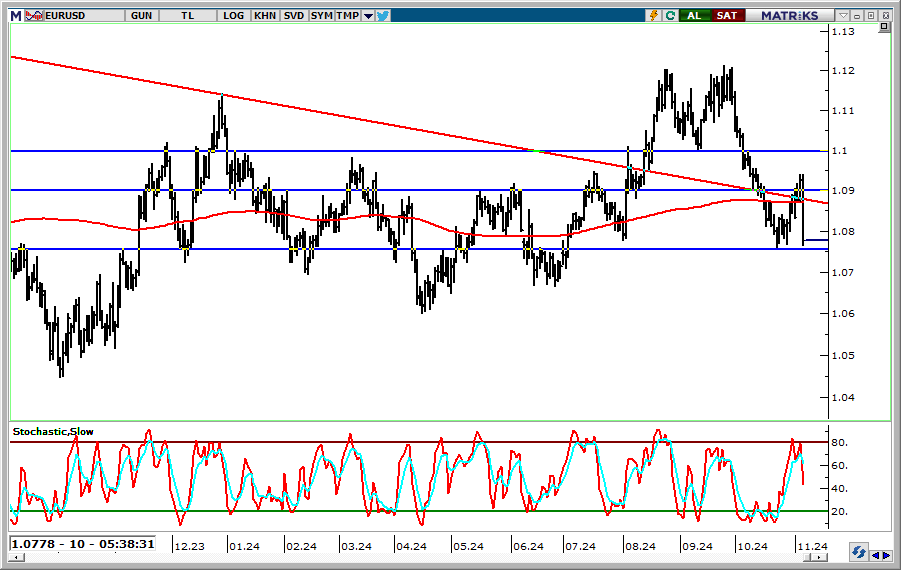Click the blue right navigation arrow icon
This screenshot has width=901, height=570.
pyautogui.click(x=887, y=555)
